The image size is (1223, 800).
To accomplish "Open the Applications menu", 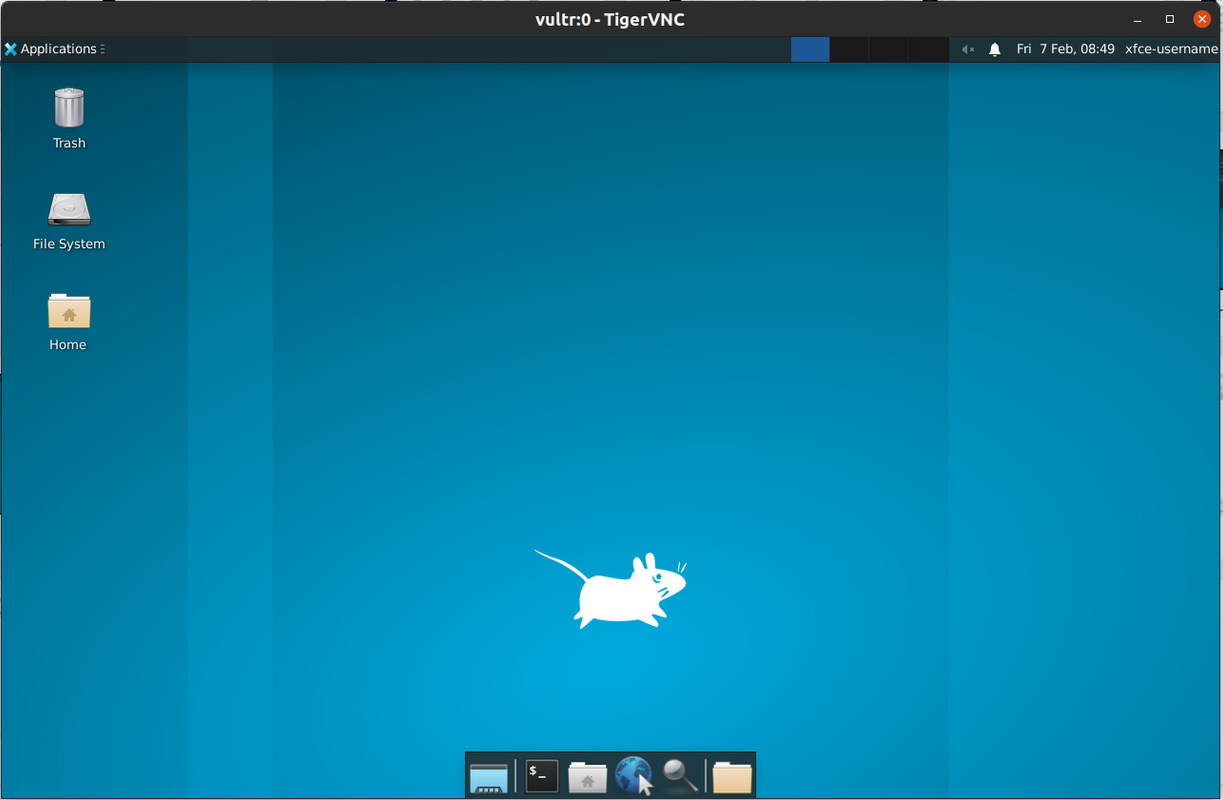I will pos(53,49).
